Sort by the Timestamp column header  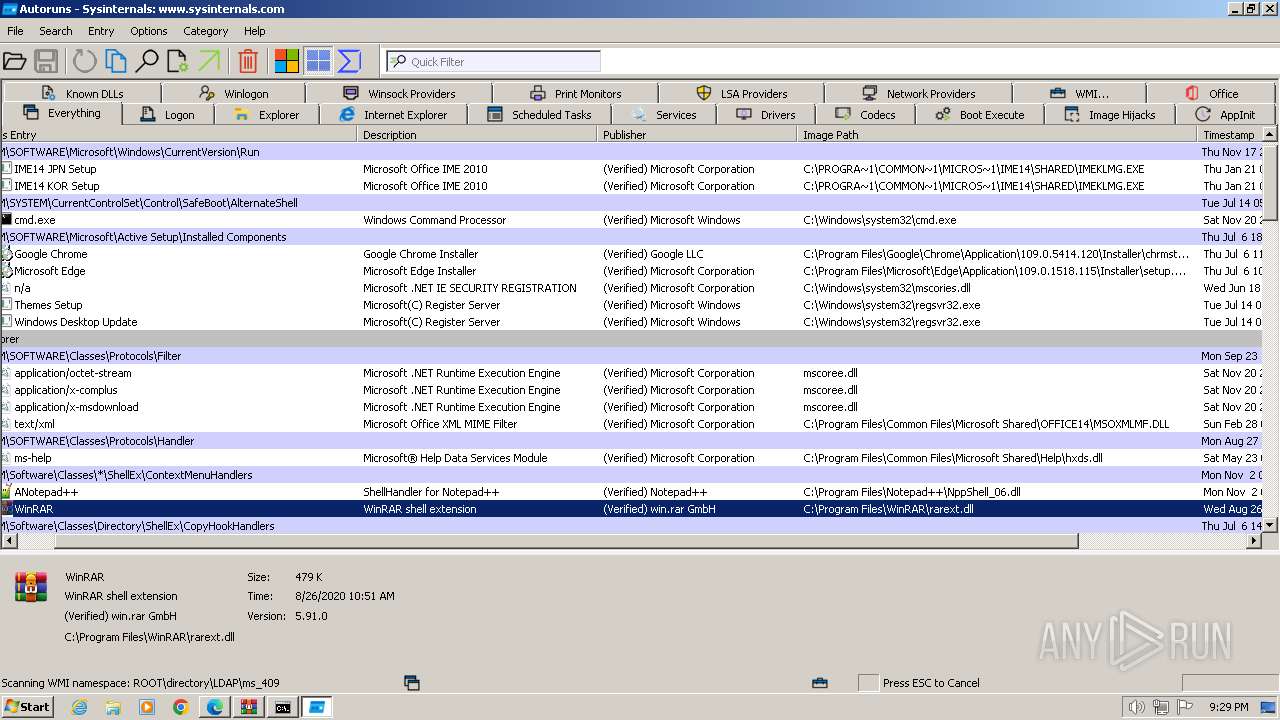coord(1230,134)
